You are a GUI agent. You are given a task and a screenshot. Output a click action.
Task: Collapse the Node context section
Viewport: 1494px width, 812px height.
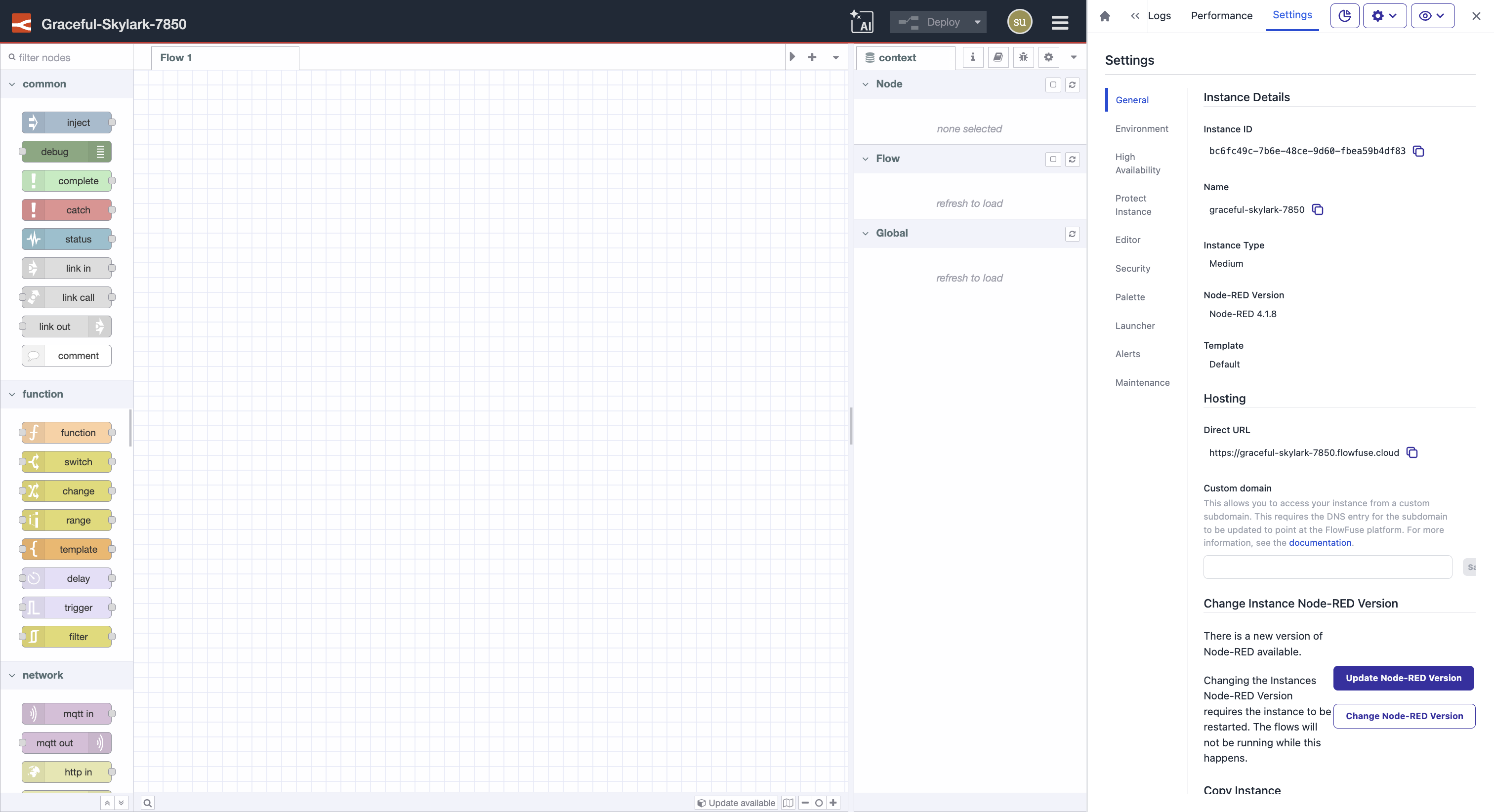865,84
